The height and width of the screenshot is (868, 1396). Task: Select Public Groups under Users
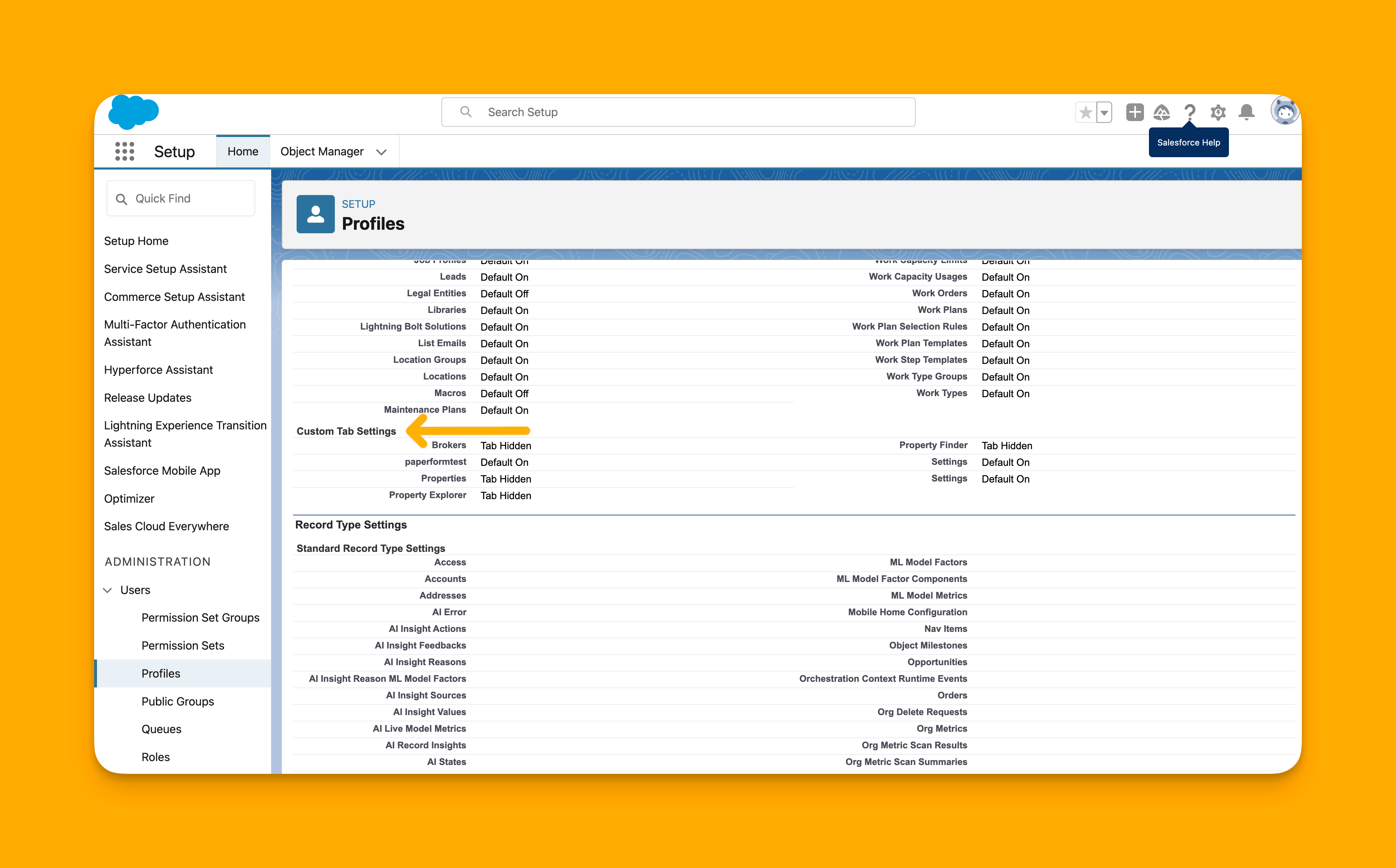pos(177,701)
